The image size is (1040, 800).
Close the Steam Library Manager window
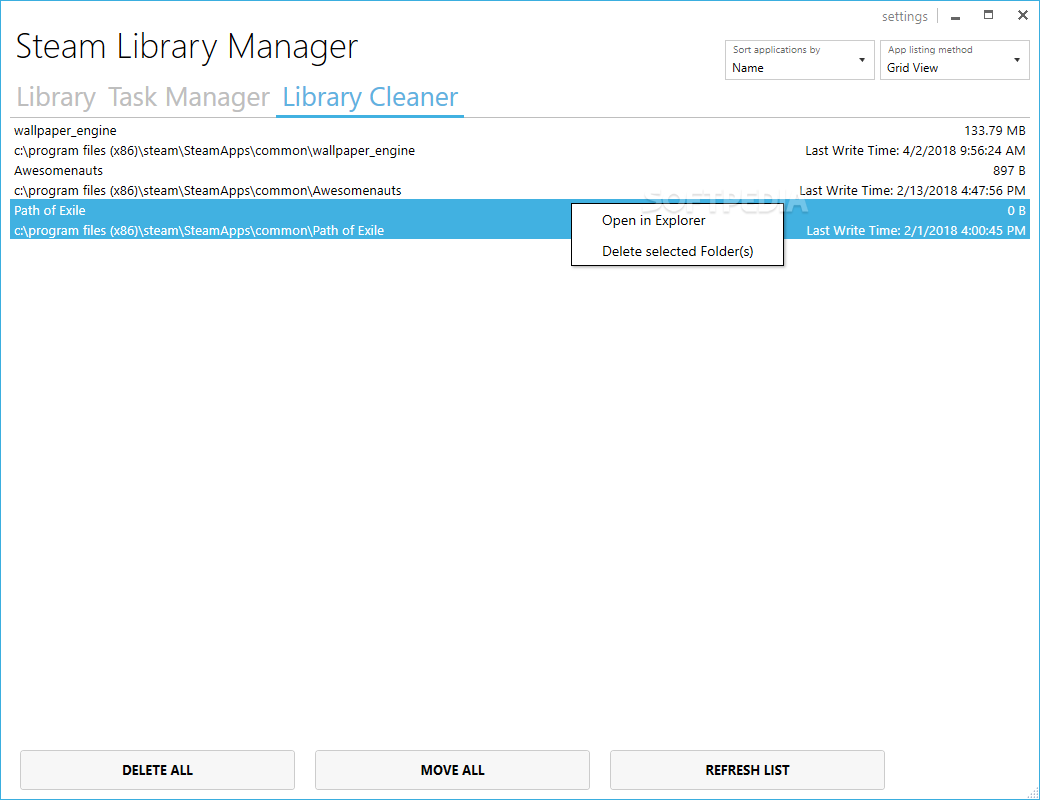click(1022, 15)
